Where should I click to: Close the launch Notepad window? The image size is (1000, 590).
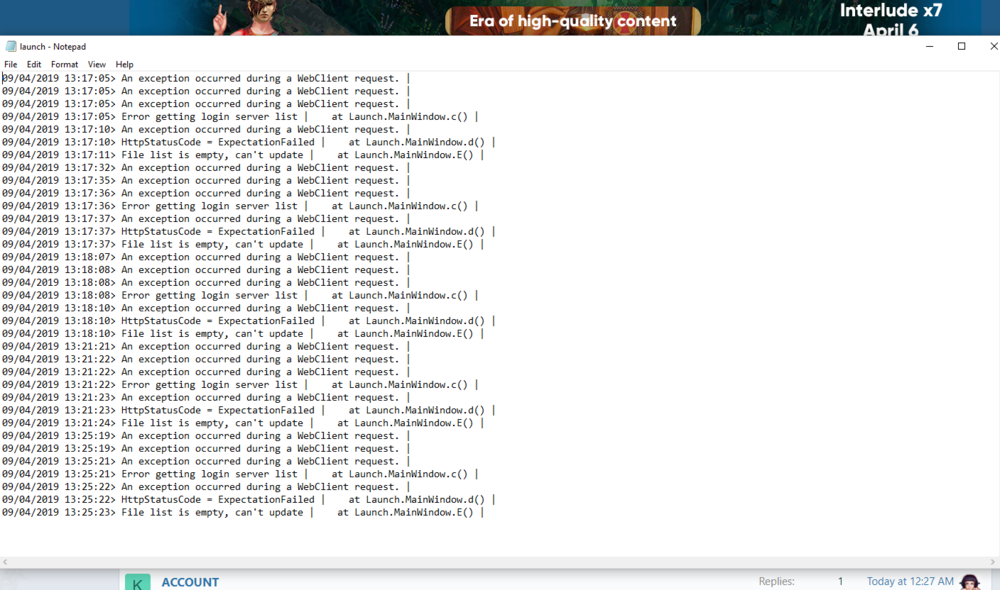pos(992,47)
